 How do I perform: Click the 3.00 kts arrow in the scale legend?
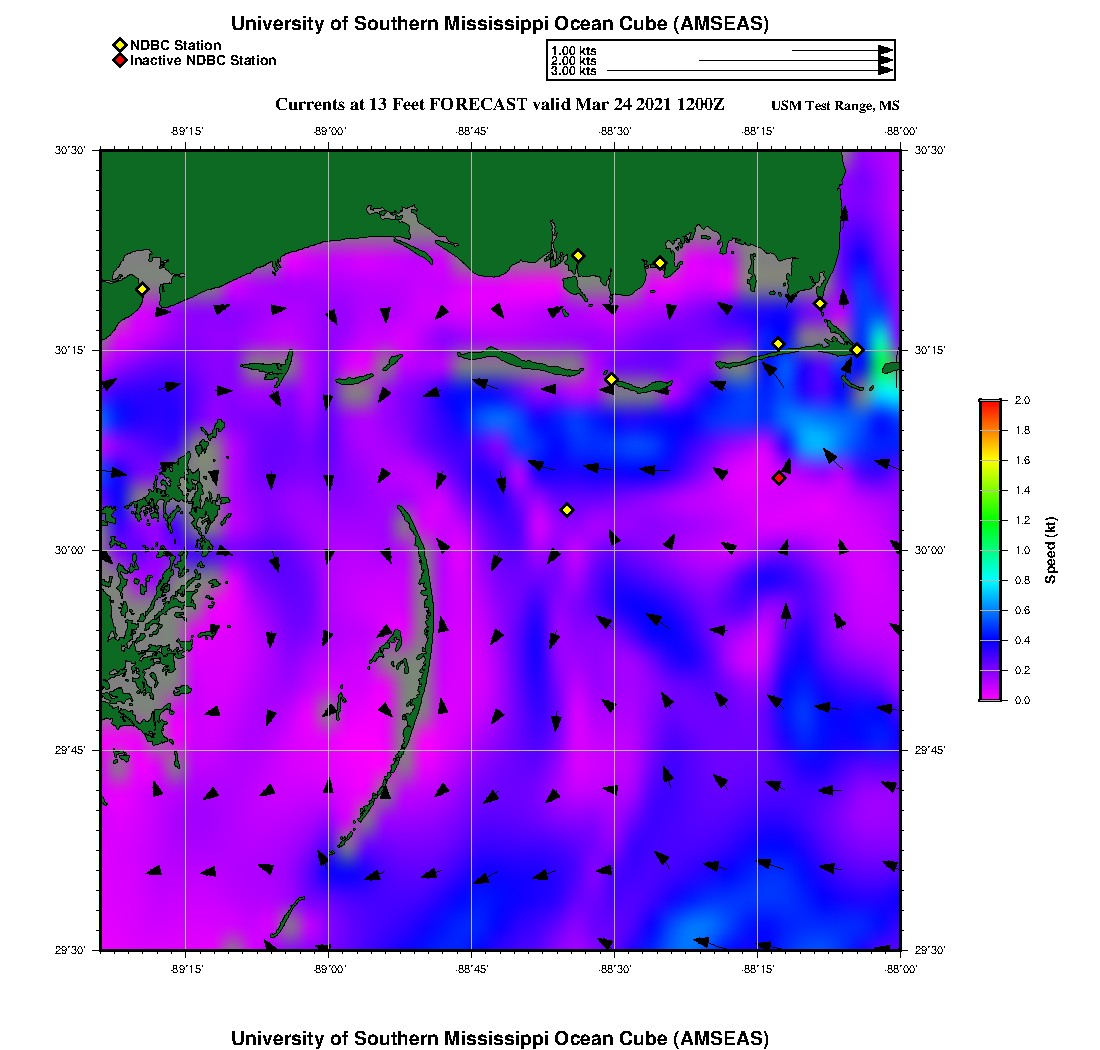click(x=750, y=71)
